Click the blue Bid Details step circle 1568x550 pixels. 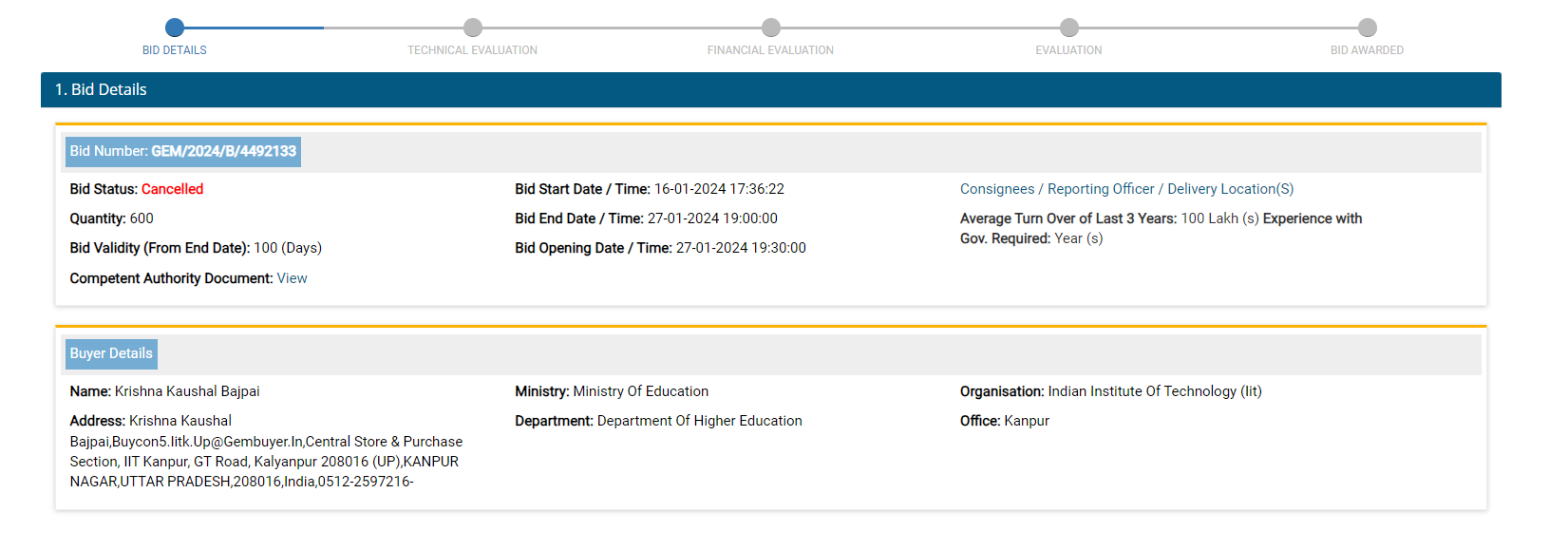coord(175,28)
